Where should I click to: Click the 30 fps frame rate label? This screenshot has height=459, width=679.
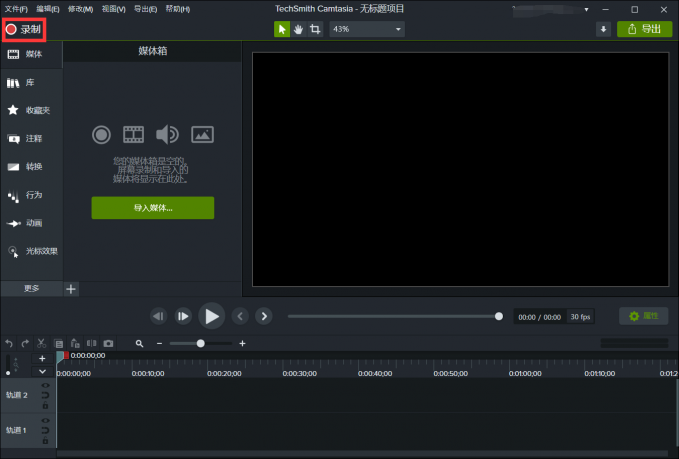point(580,317)
